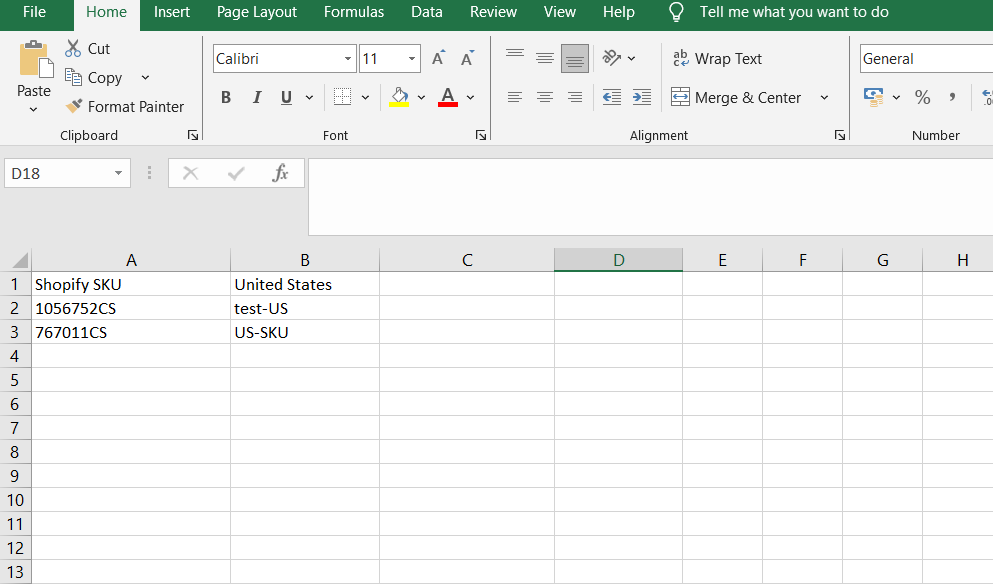Switch to the Data tab
Screen dimensions: 993x584
[x=427, y=12]
